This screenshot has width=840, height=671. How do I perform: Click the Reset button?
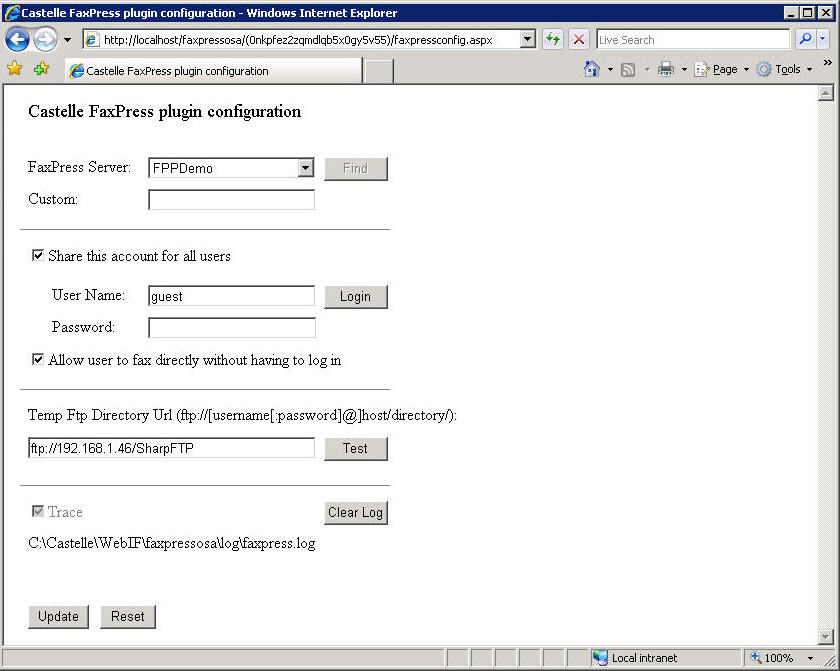pos(128,616)
